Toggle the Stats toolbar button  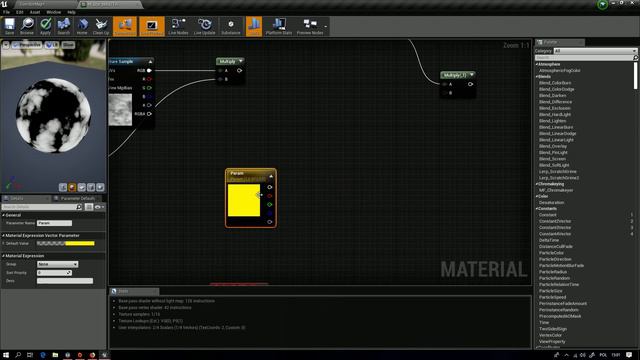(x=254, y=27)
